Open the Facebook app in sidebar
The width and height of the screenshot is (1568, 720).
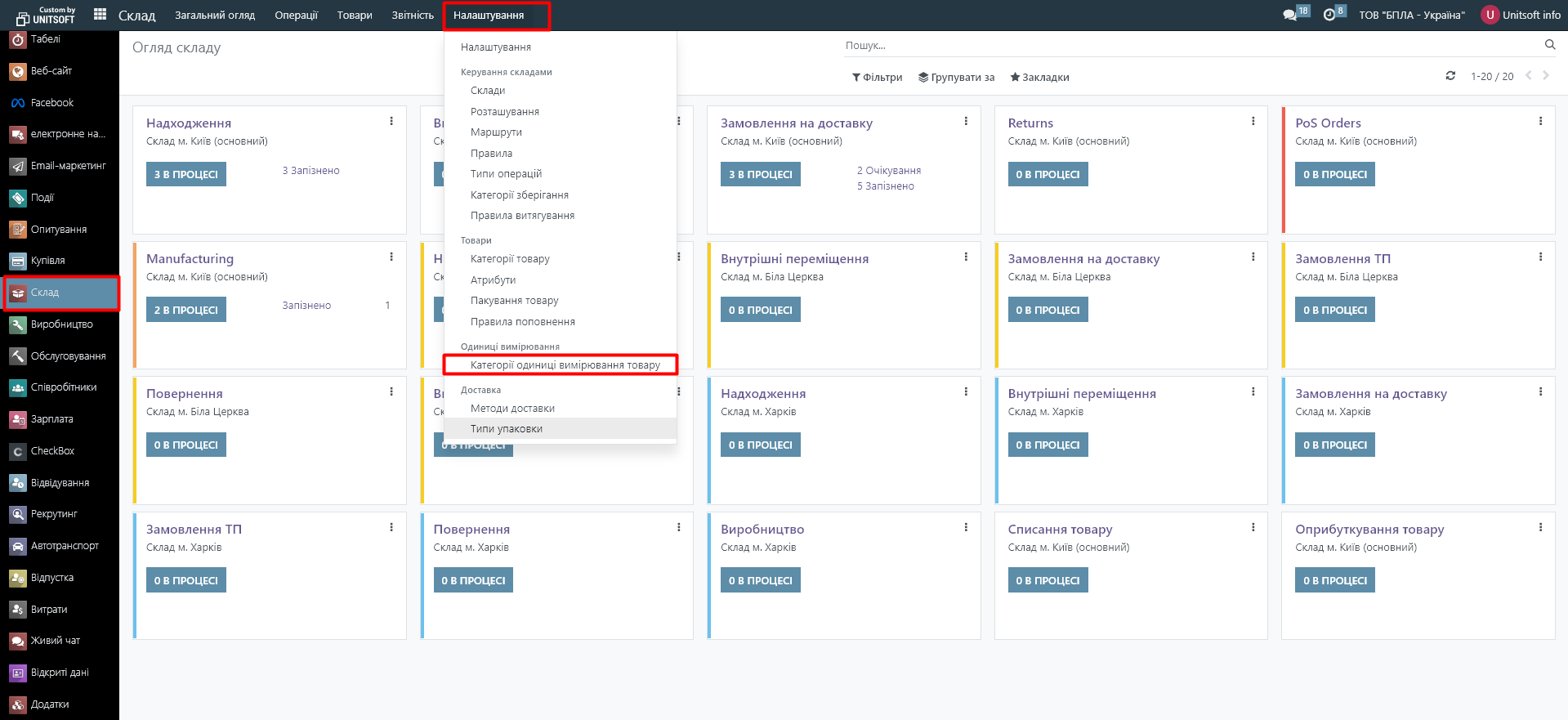point(51,103)
